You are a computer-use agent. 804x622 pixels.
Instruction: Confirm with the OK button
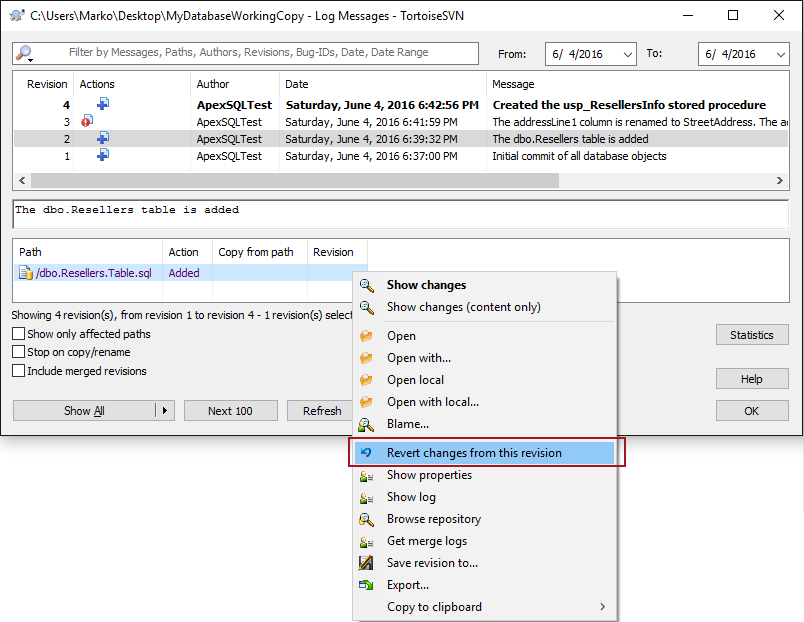(x=752, y=411)
